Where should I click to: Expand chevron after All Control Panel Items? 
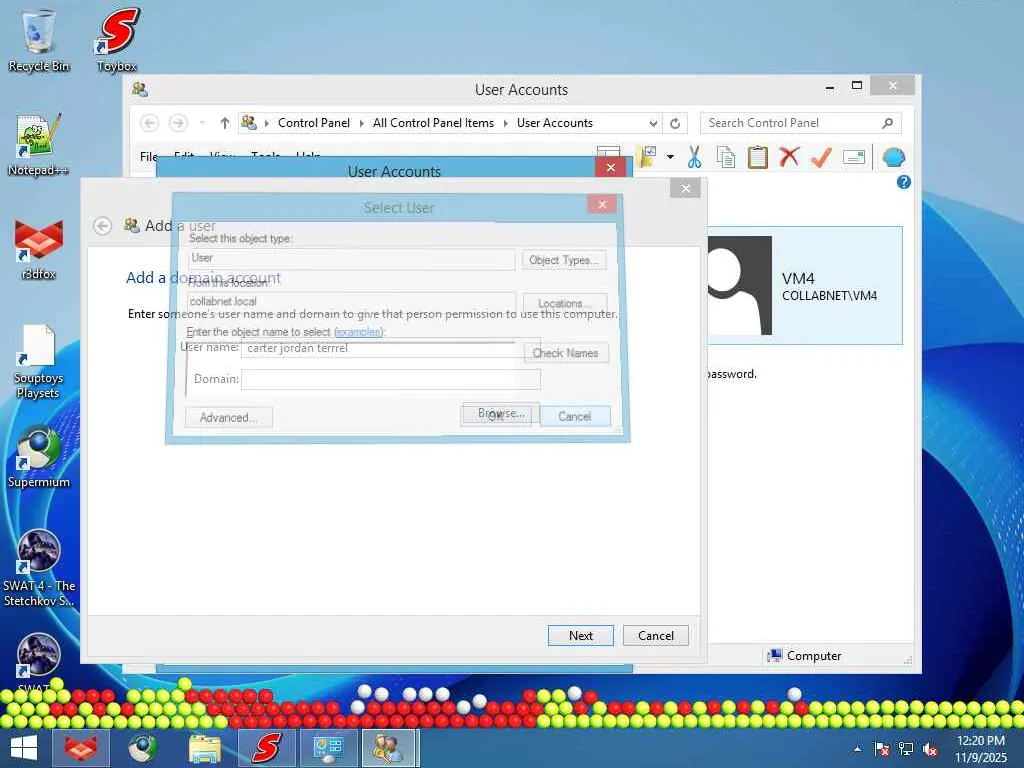pos(505,123)
